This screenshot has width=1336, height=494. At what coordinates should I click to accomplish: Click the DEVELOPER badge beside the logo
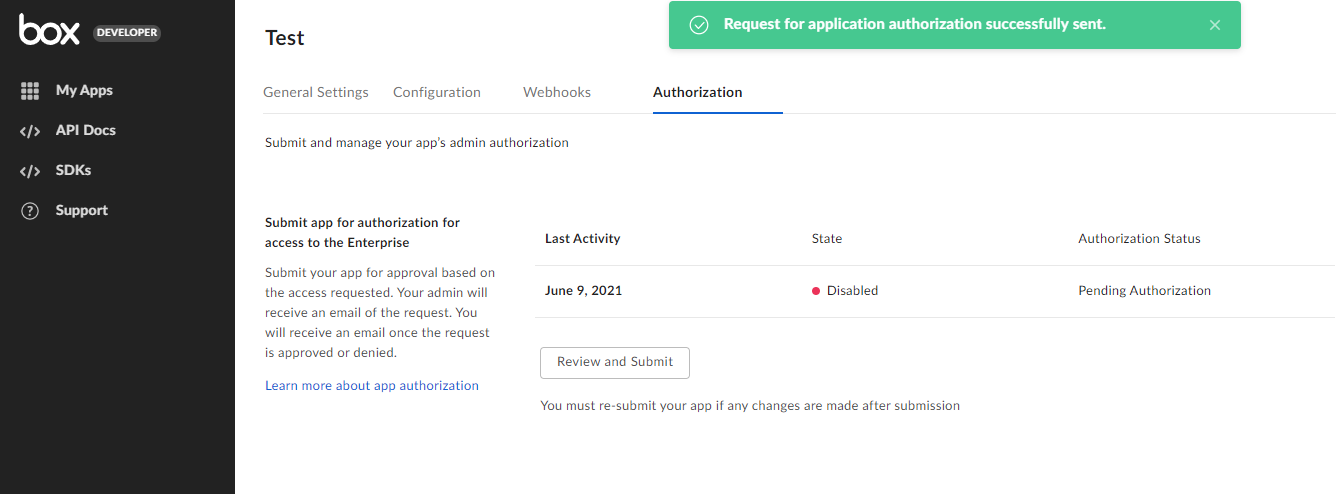pos(127,33)
